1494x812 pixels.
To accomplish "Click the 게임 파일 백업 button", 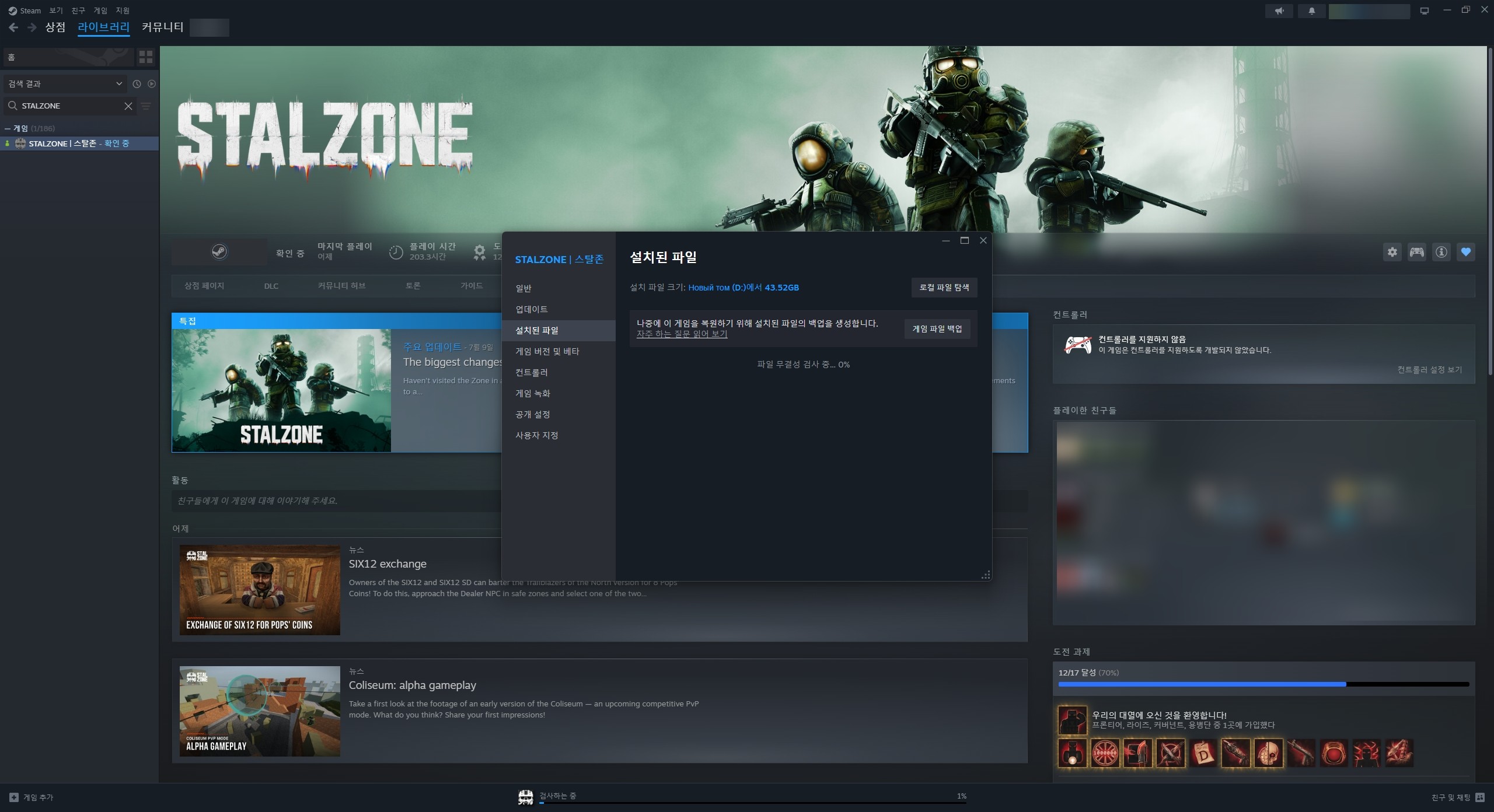I will pos(937,329).
